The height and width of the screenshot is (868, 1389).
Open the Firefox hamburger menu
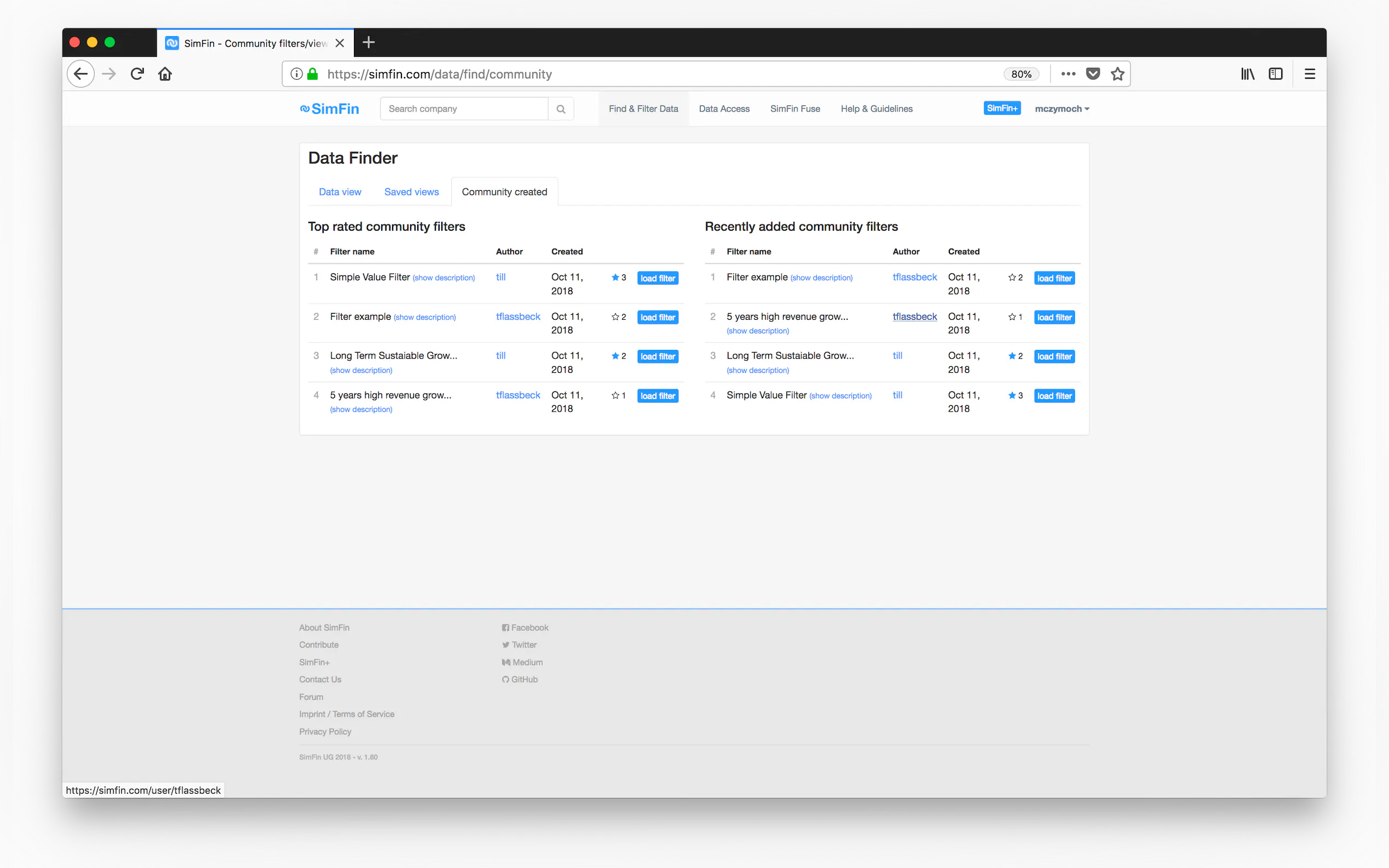1309,74
